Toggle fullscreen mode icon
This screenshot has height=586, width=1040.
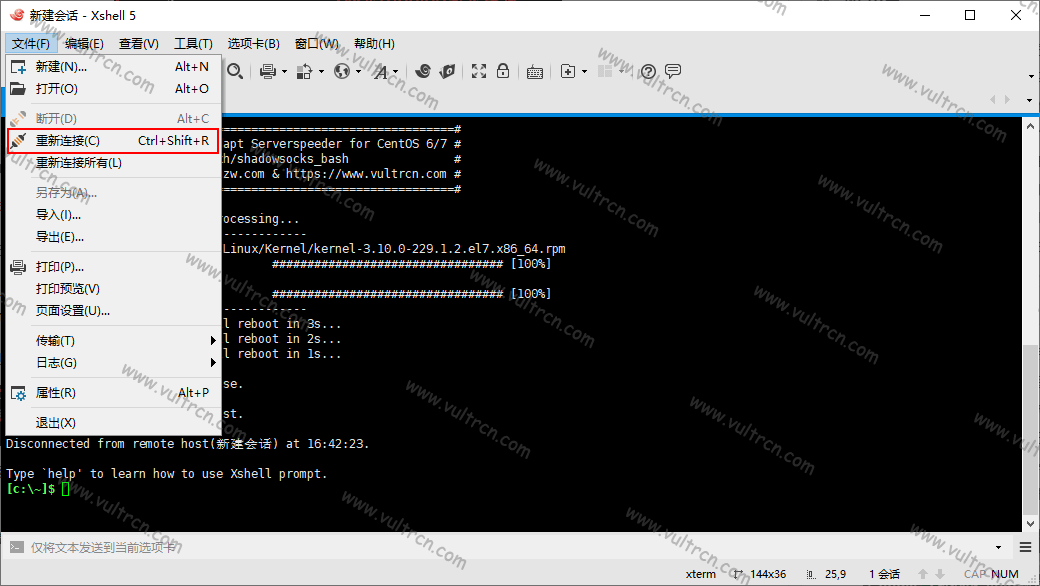[x=479, y=71]
